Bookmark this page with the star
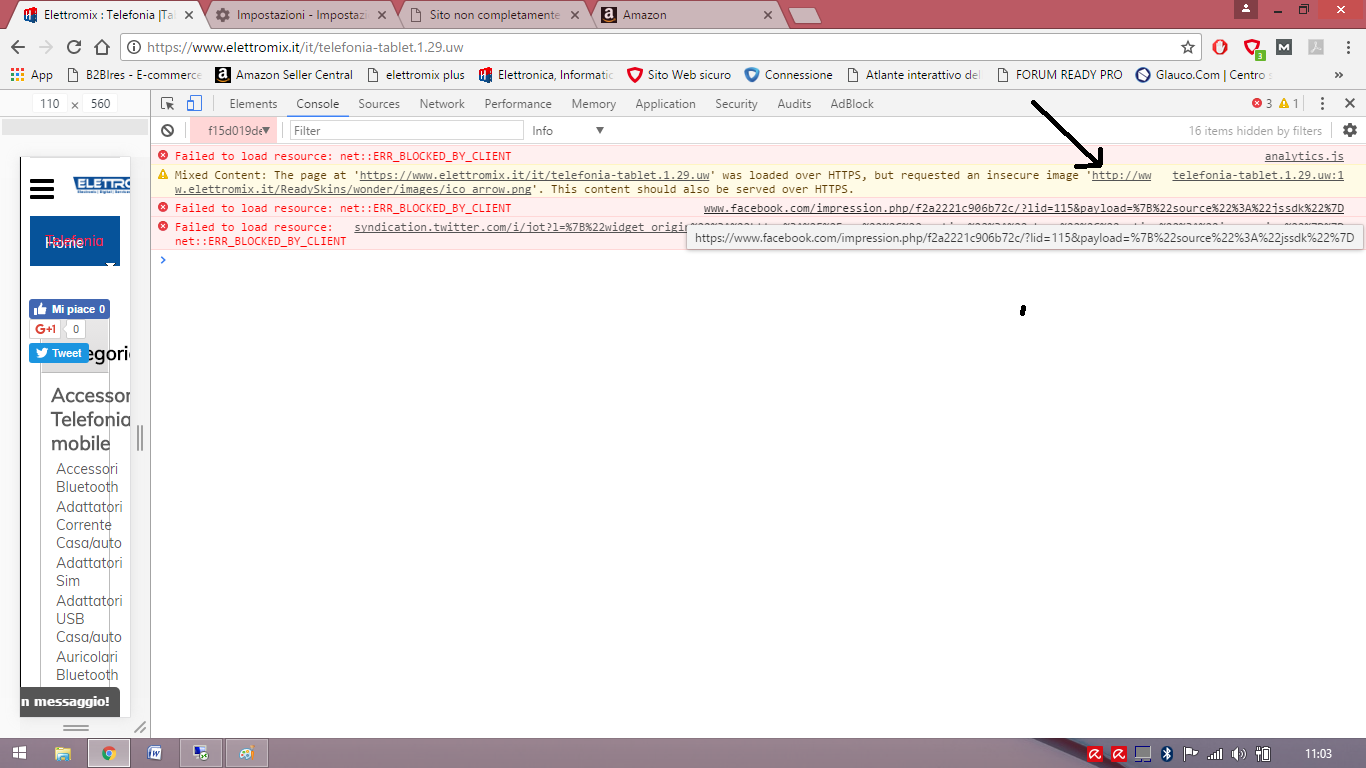This screenshot has width=1366, height=768. [1188, 47]
